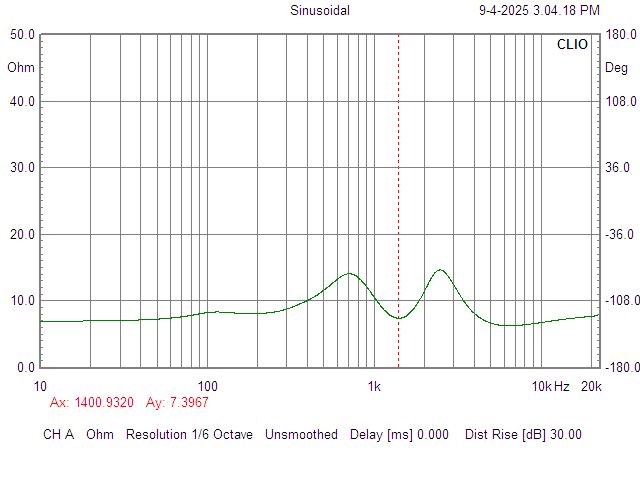Screen dimensions: 640x480
Task: Click the second impedance peak near 2.5 kHz
Action: tap(439, 270)
